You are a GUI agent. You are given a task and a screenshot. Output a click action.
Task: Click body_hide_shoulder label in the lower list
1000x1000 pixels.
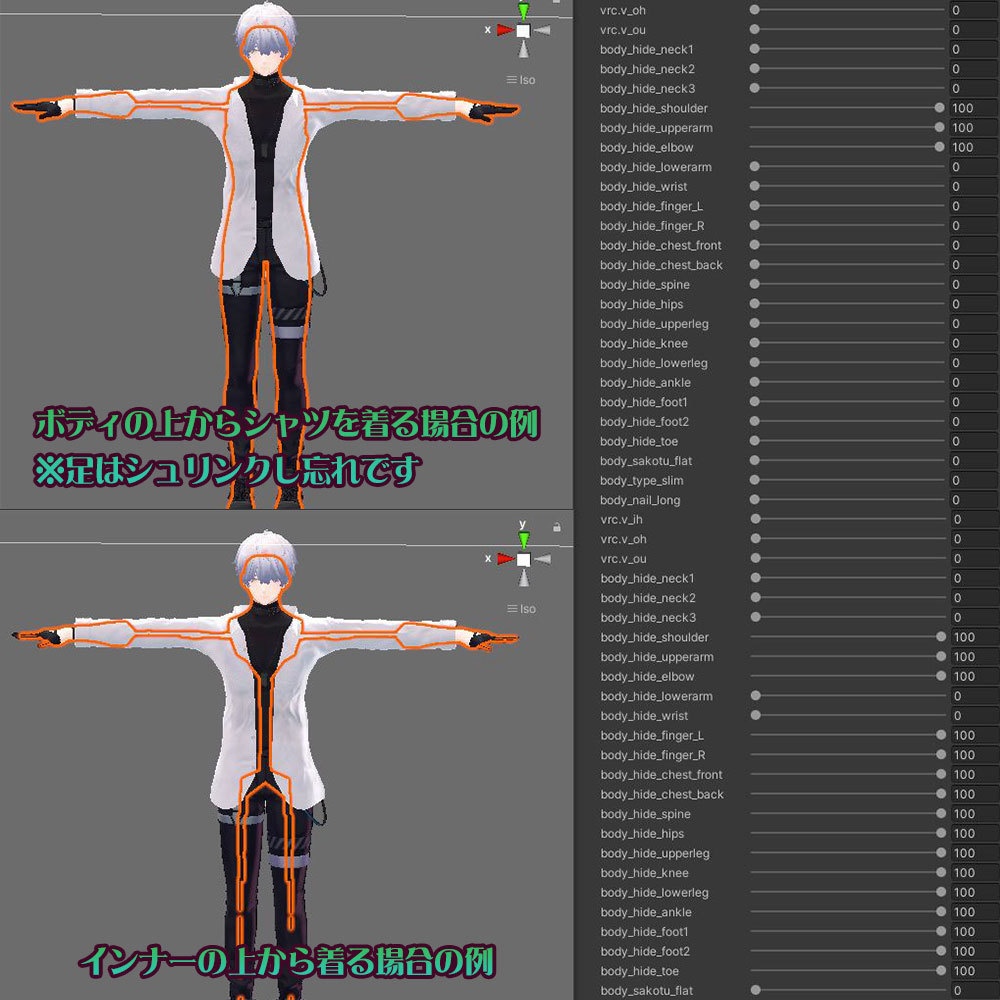[654, 637]
